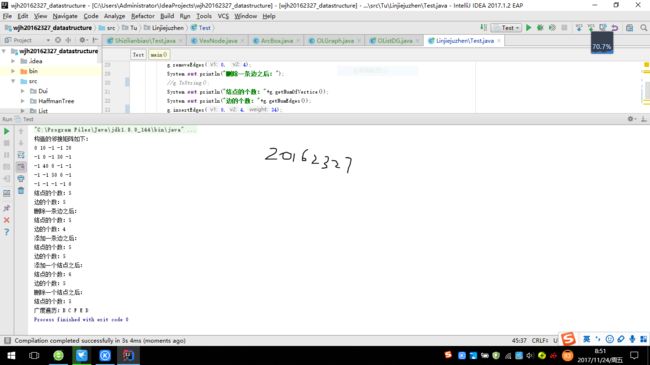Click the Linjiejuzhen breadcrumb
Viewport: 650px width, 365px height.
(164, 28)
